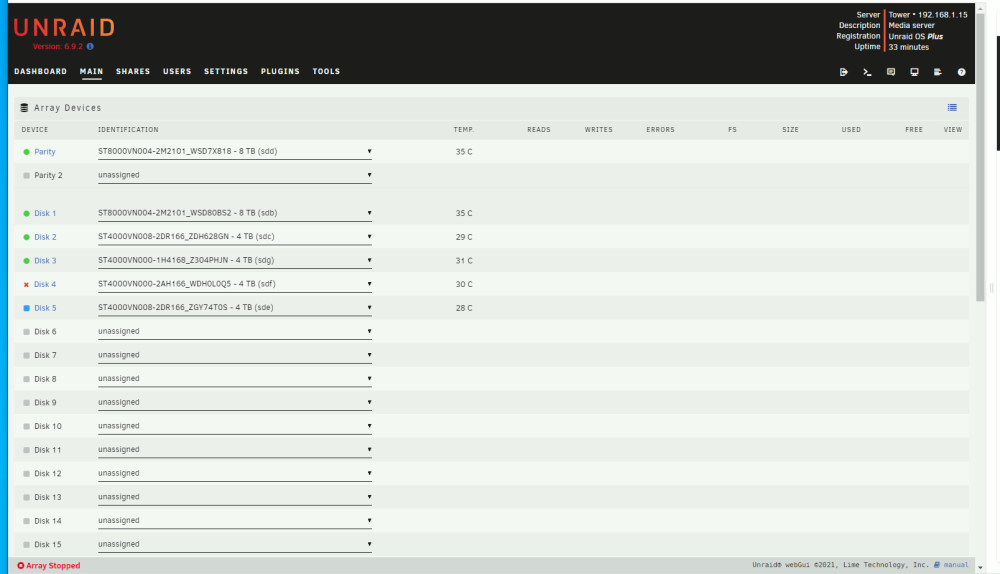Viewport: 1000px width, 574px height.
Task: Open the Disk 1 device dropdown
Action: 235,213
